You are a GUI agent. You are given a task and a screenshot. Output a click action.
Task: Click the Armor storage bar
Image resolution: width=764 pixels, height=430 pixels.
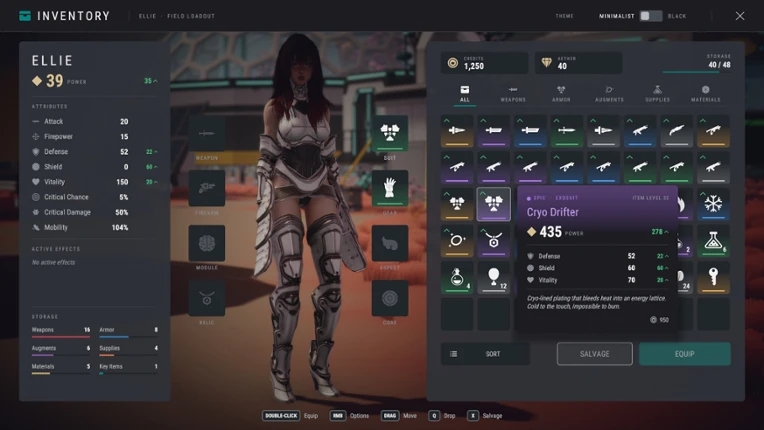point(129,337)
